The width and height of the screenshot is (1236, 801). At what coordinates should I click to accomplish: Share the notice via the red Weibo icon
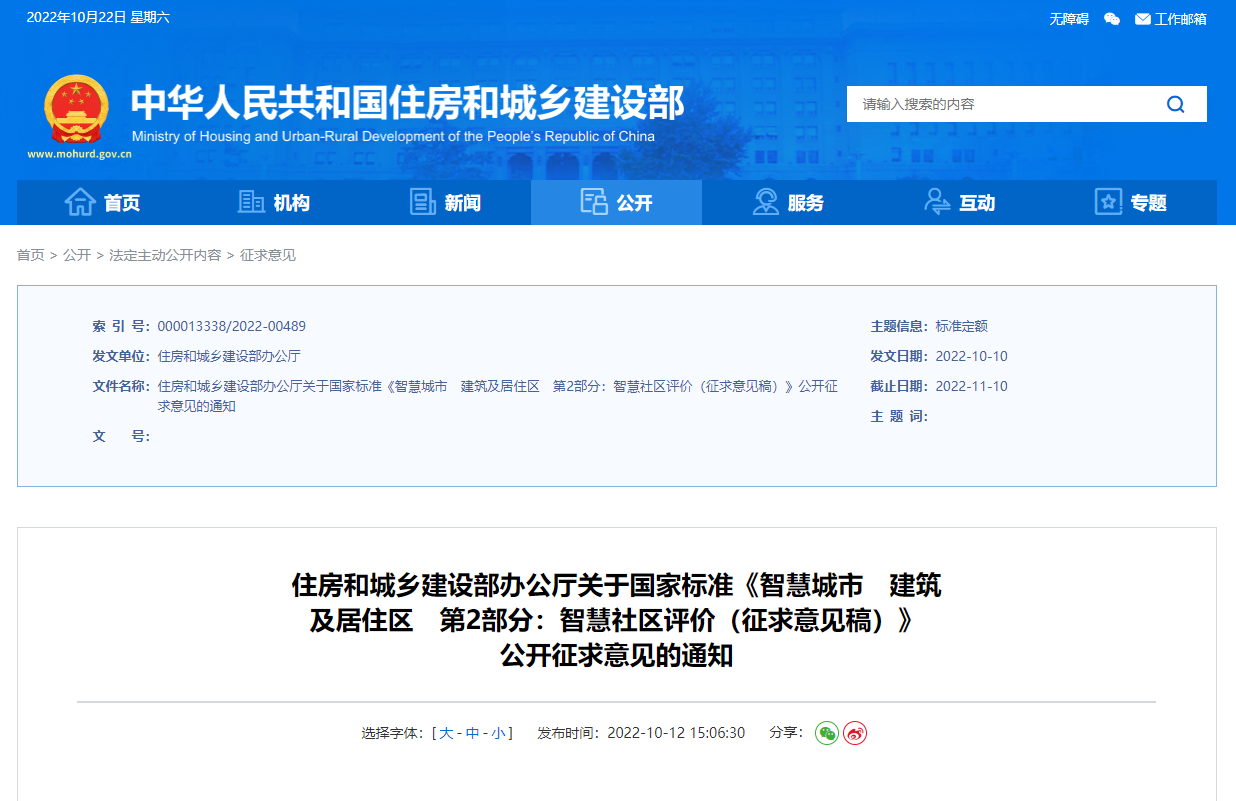click(x=854, y=732)
